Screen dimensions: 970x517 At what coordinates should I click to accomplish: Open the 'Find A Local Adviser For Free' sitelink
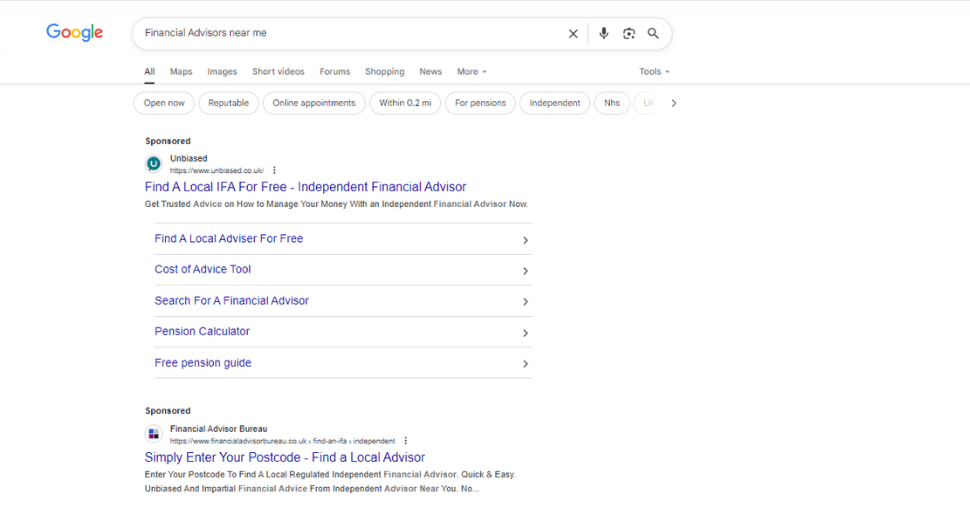(229, 239)
